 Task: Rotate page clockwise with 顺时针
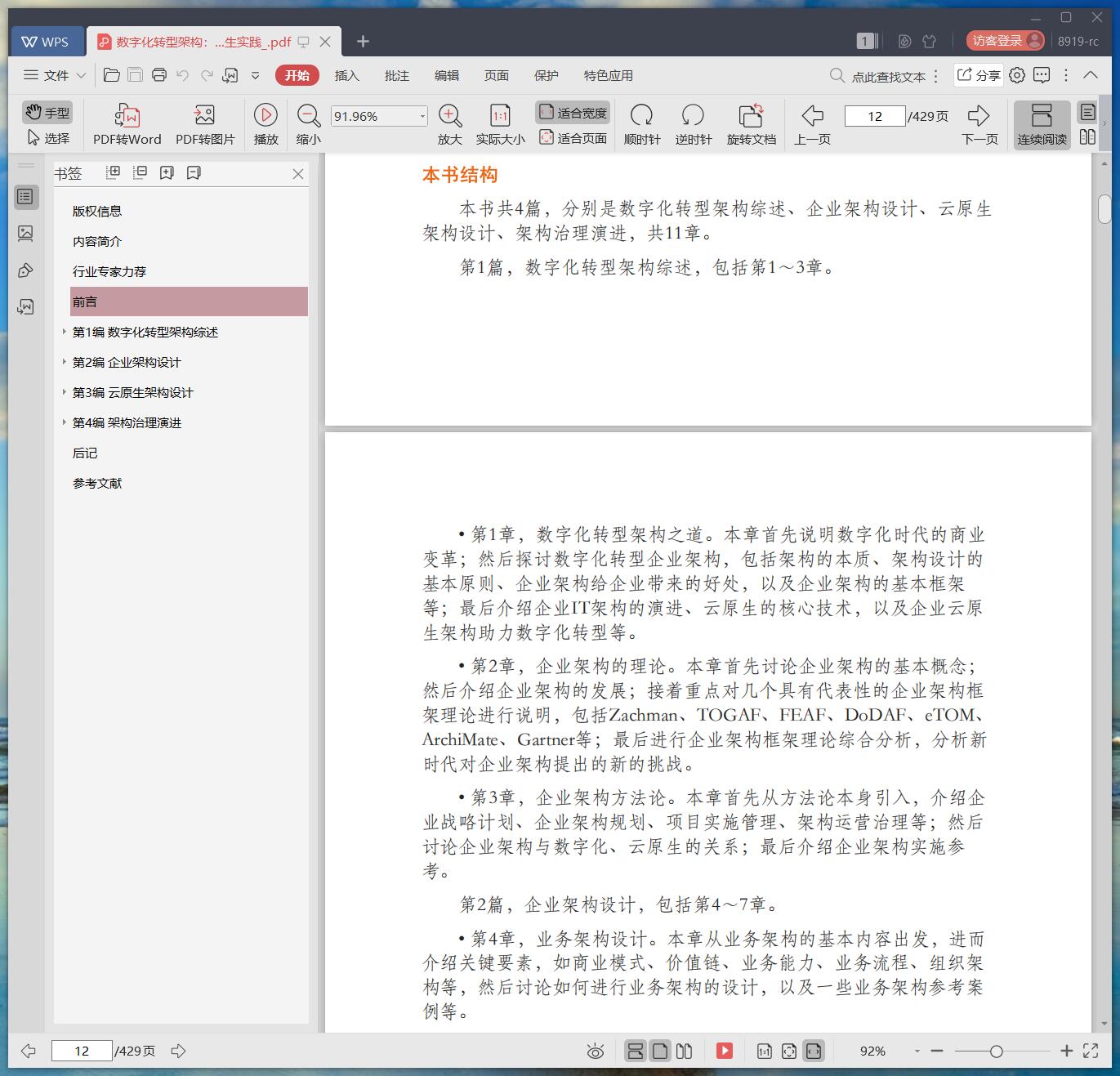(x=642, y=124)
